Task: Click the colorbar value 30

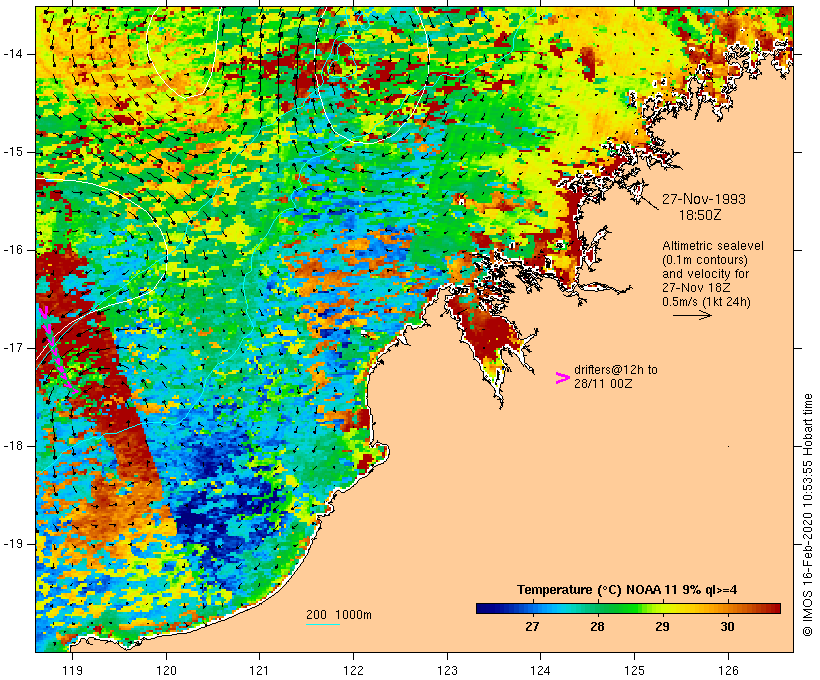Action: click(x=727, y=627)
